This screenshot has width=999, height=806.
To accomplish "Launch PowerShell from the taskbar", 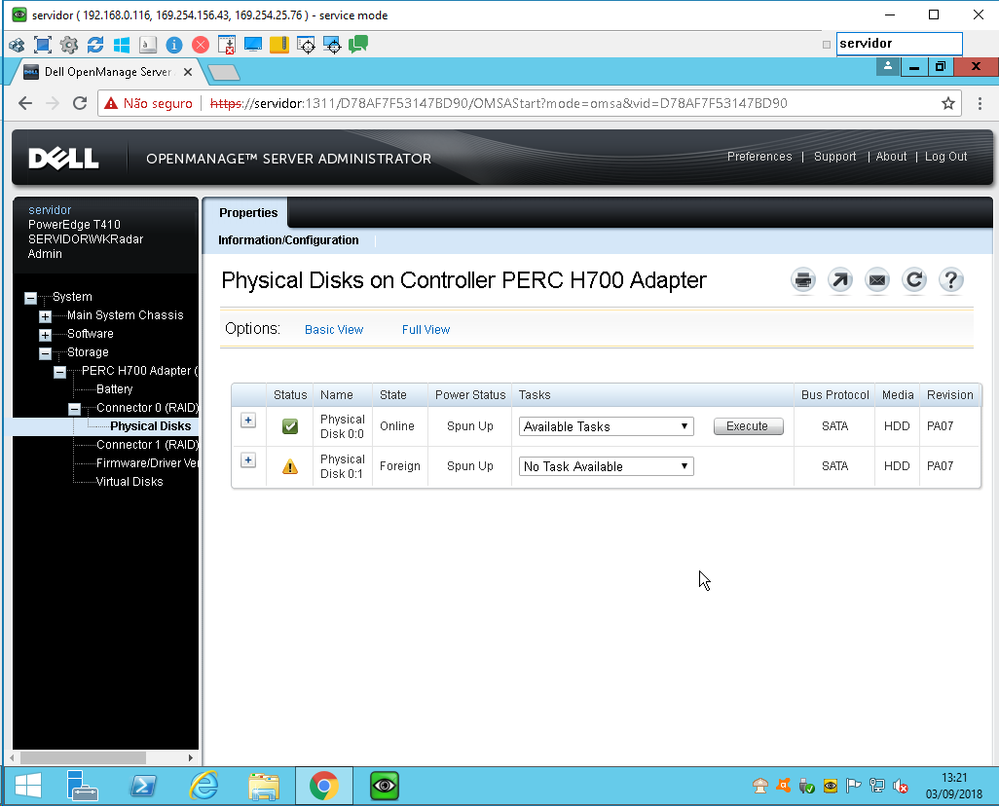I will coord(143,786).
